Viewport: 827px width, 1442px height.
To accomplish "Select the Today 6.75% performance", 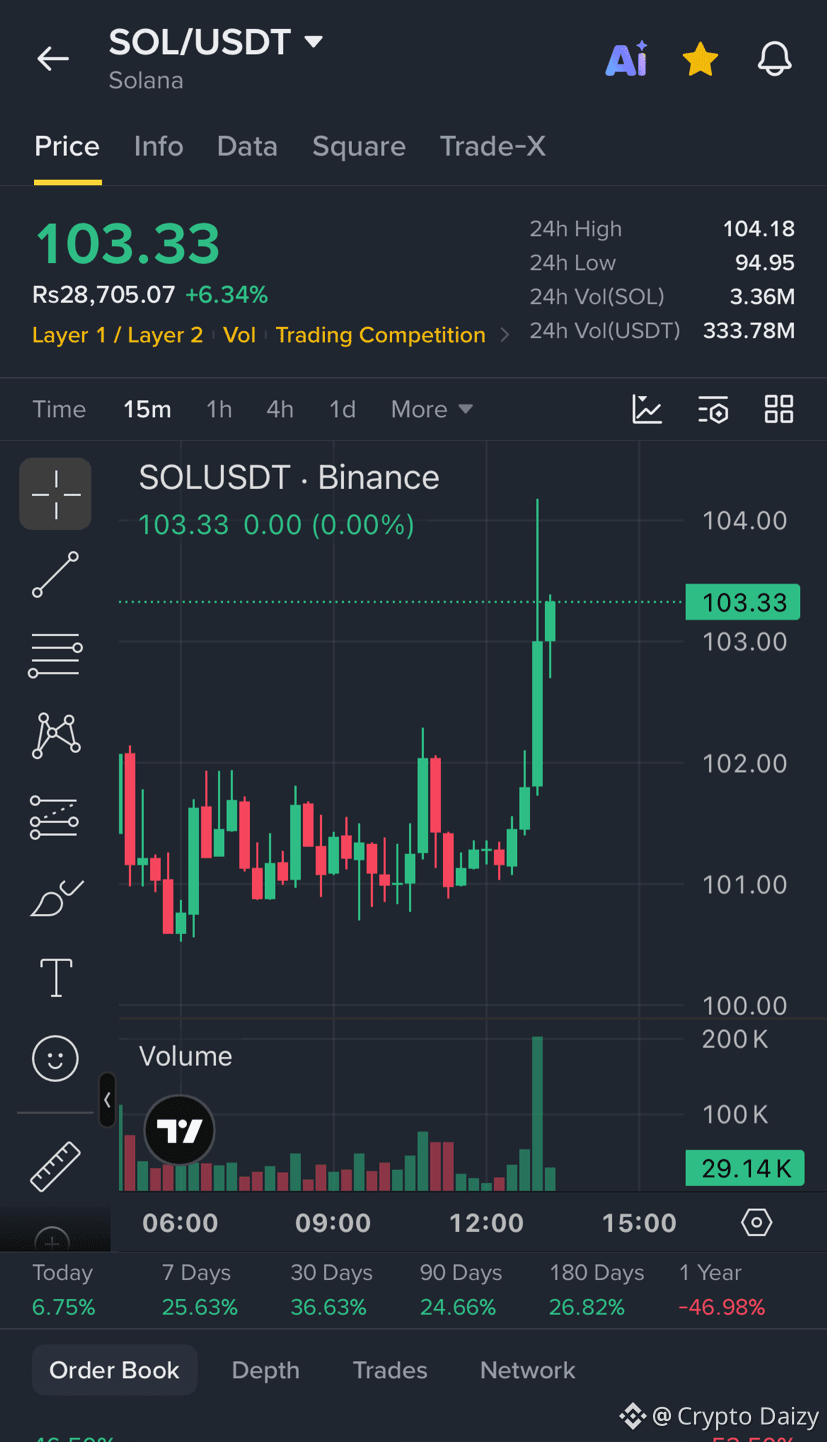I will [x=64, y=1290].
